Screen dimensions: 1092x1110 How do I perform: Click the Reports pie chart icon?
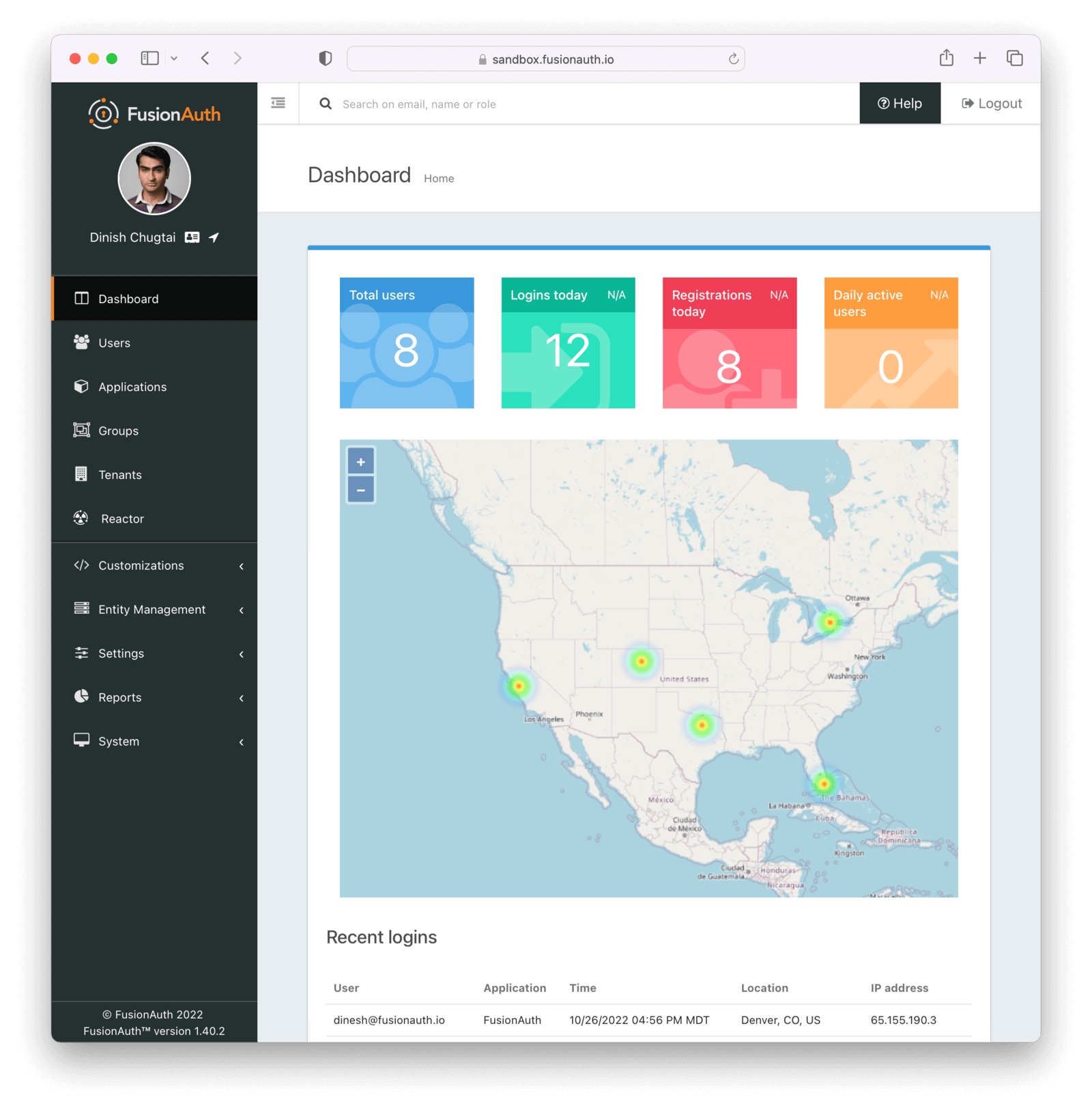click(x=81, y=696)
